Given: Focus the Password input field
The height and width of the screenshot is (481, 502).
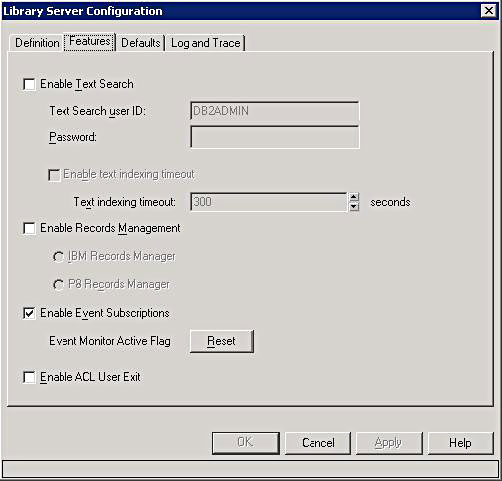Looking at the screenshot, I should 275,137.
